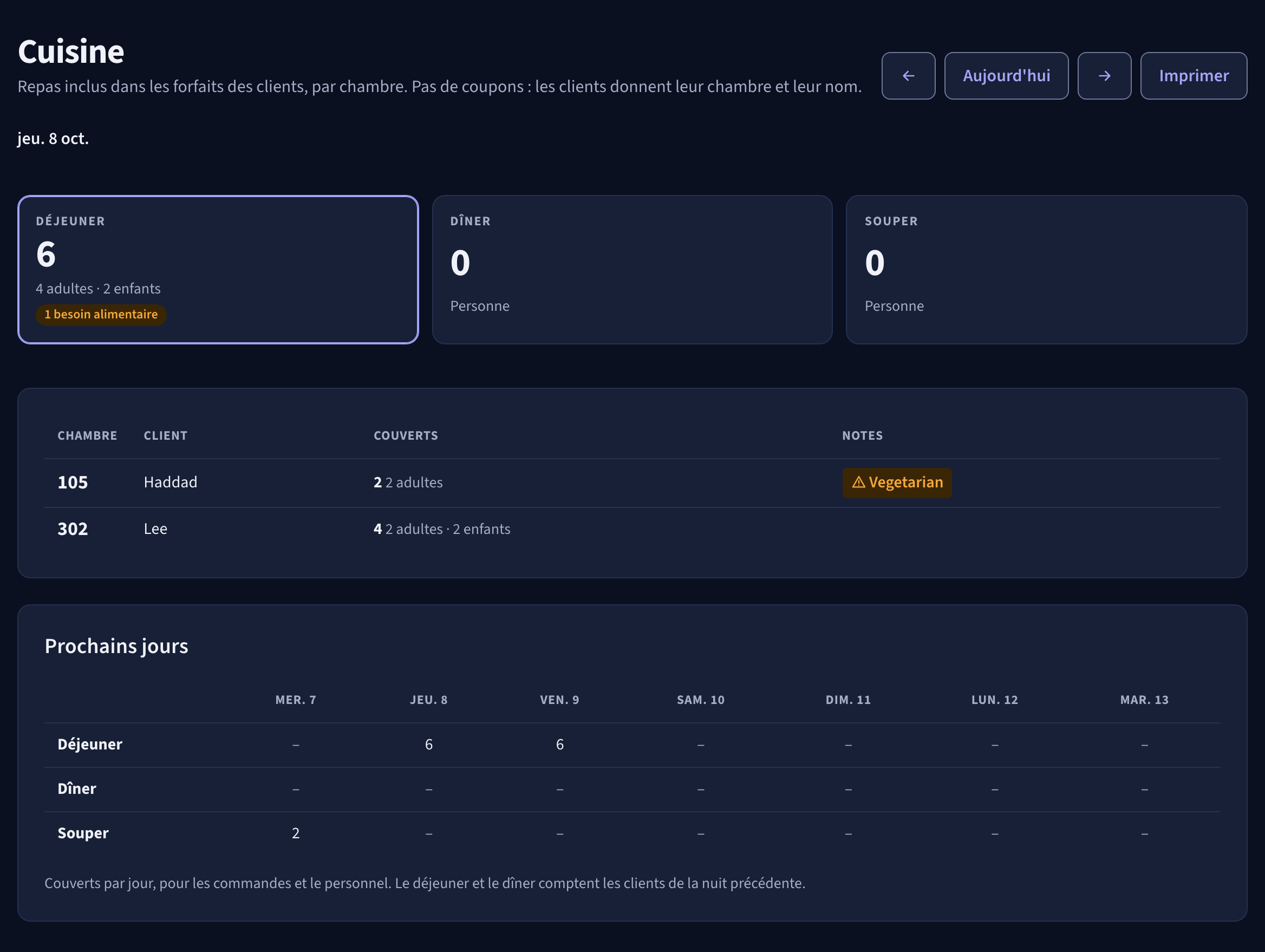Click the Chambre column header
The image size is (1265, 952).
[88, 436]
